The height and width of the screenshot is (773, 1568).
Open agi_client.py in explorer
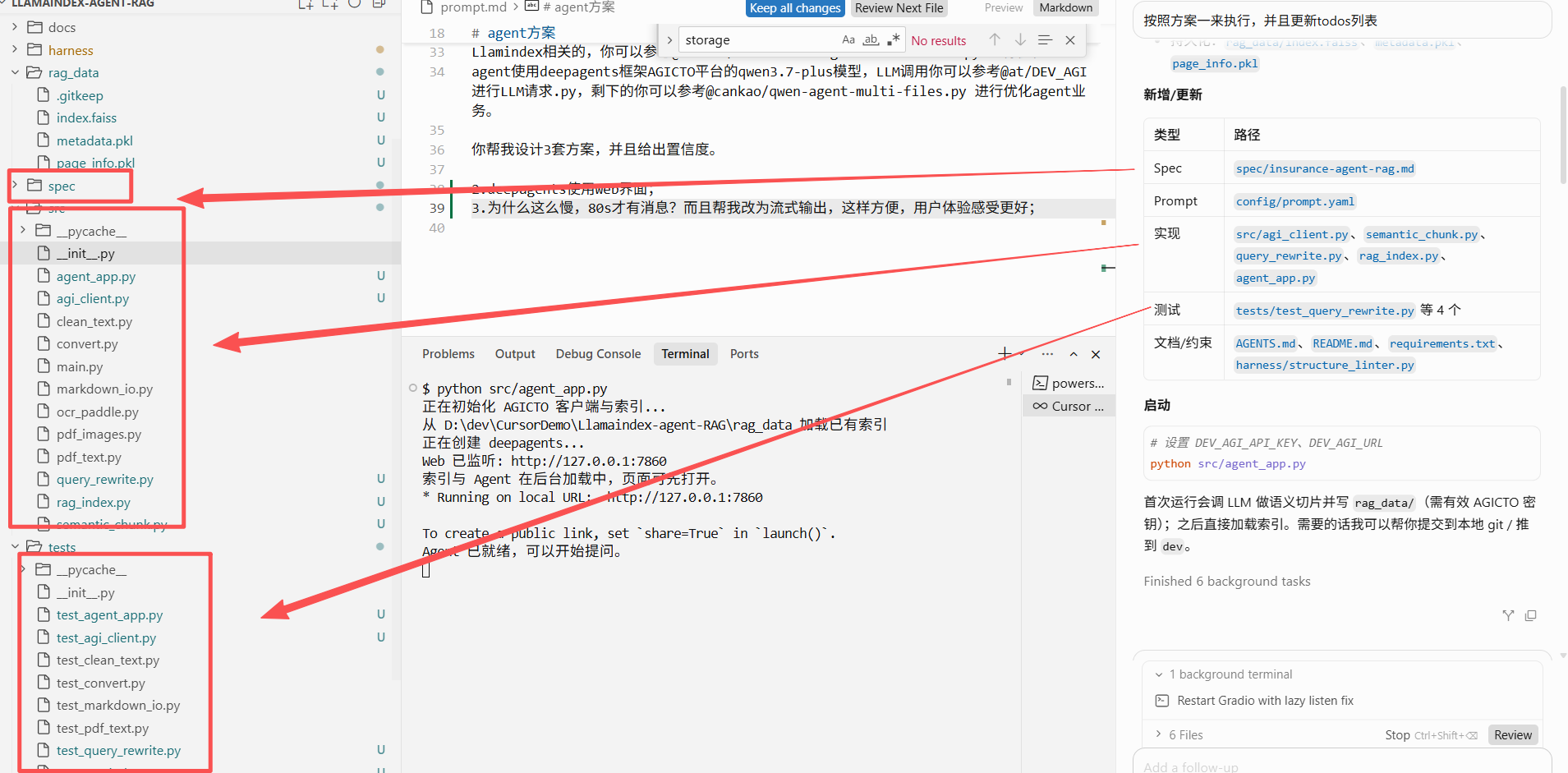click(x=93, y=298)
